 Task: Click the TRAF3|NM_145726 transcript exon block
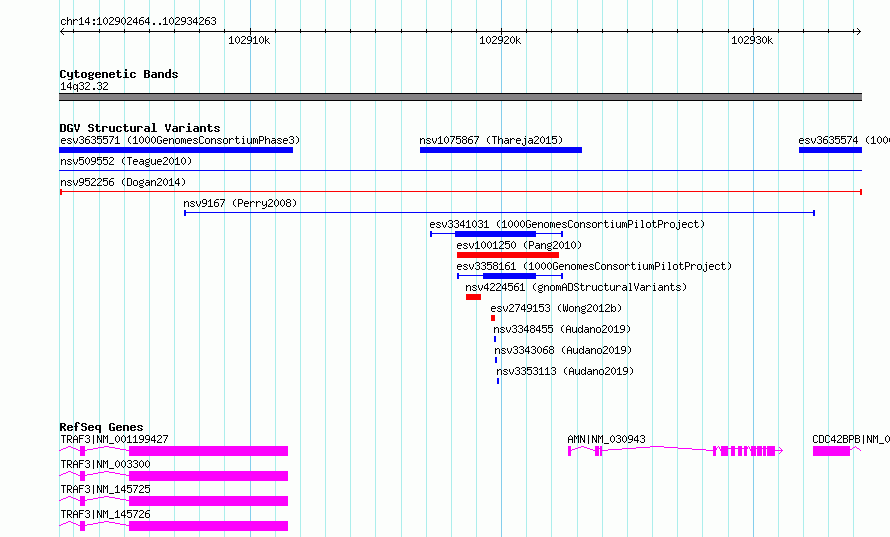pyautogui.click(x=208, y=526)
